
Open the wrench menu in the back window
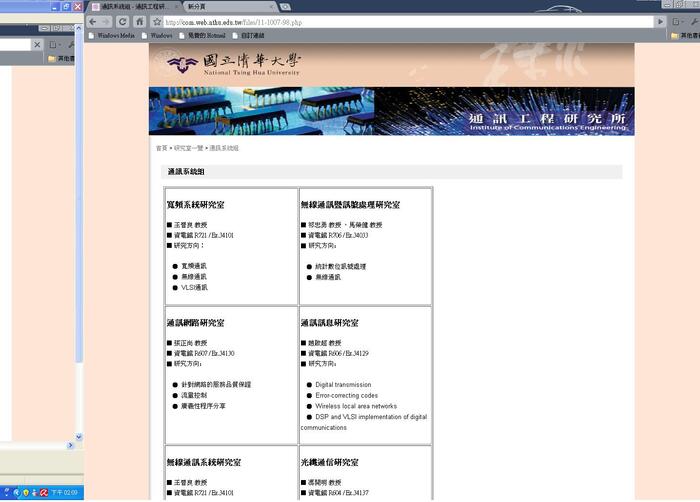coord(71,44)
